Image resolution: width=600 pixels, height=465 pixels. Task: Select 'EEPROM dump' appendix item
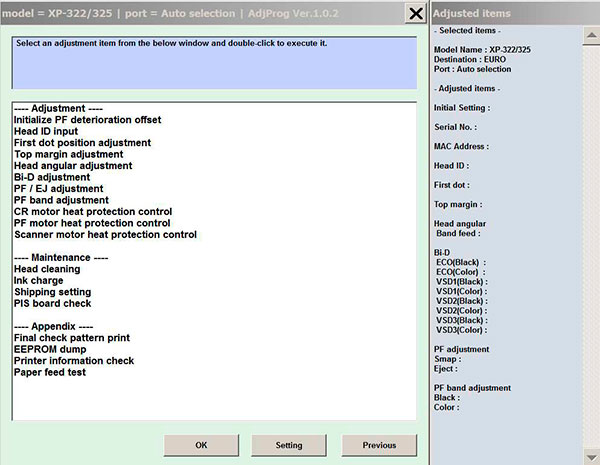50,349
